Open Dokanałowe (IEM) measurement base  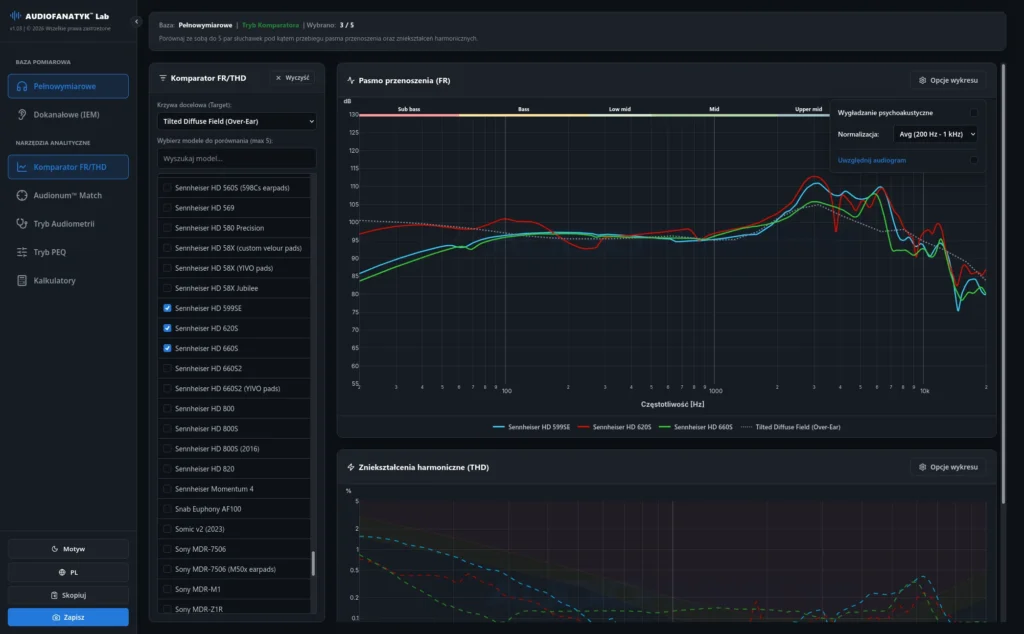(x=68, y=114)
